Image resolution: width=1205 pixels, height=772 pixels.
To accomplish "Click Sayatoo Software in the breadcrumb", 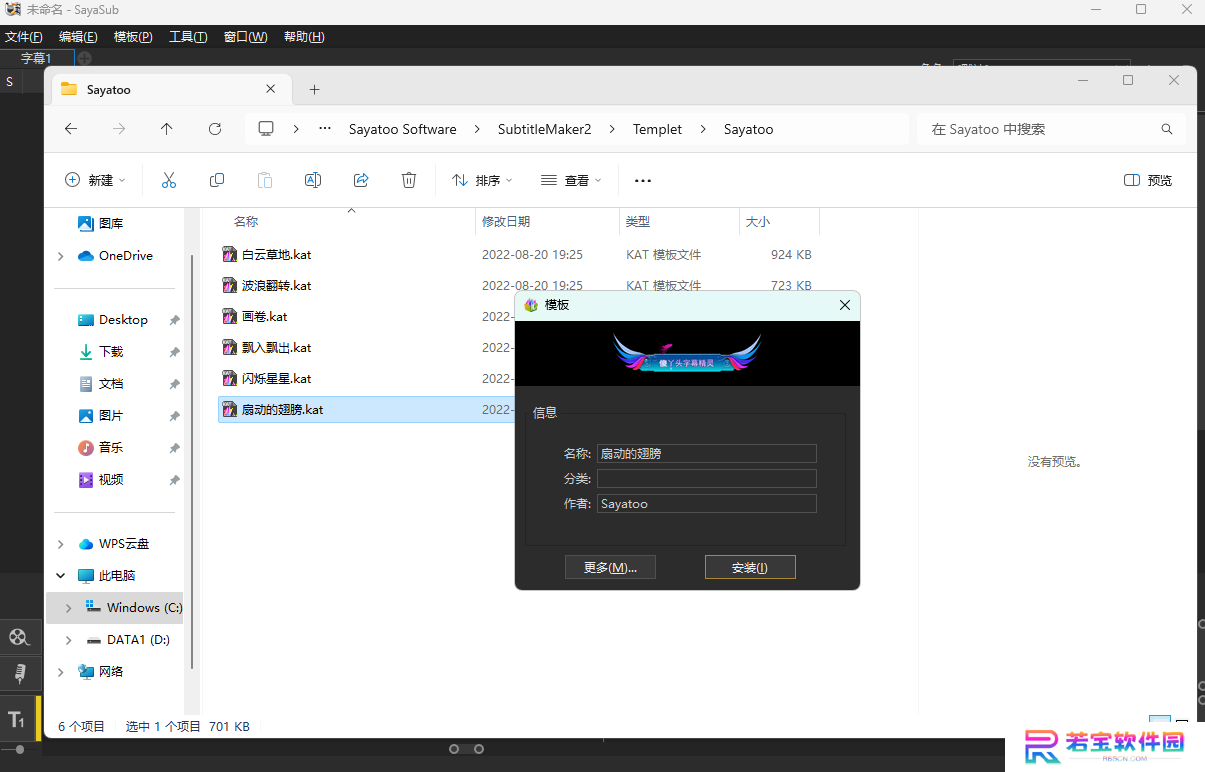I will click(x=402, y=129).
